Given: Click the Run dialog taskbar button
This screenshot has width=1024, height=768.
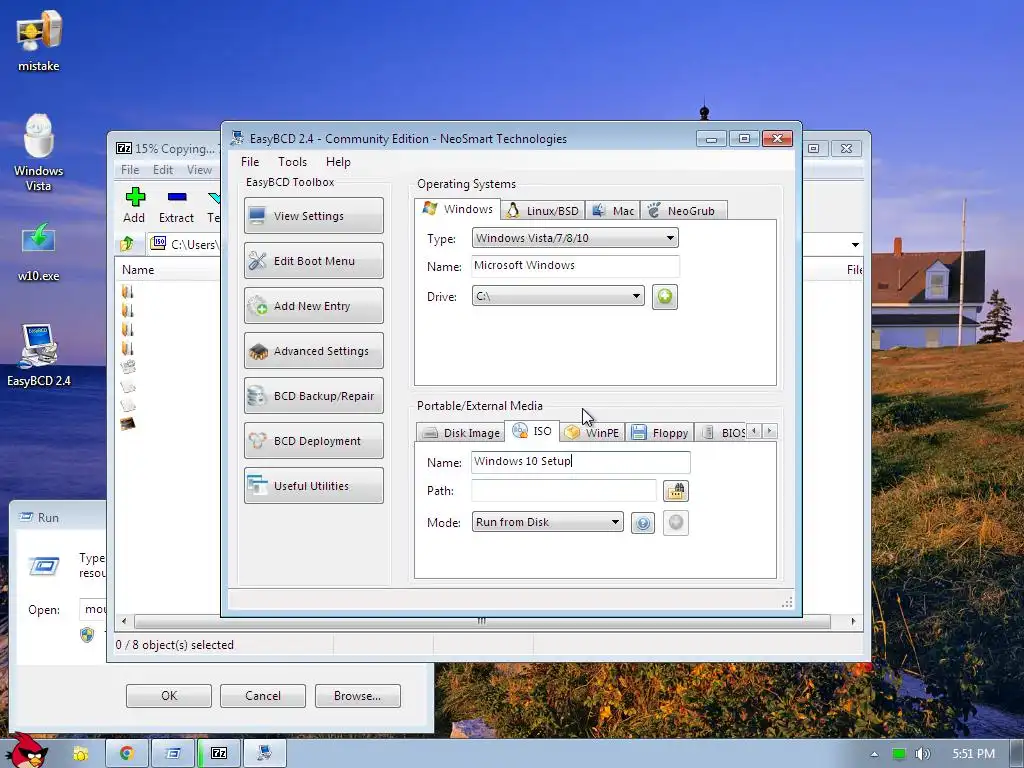Looking at the screenshot, I should point(173,754).
